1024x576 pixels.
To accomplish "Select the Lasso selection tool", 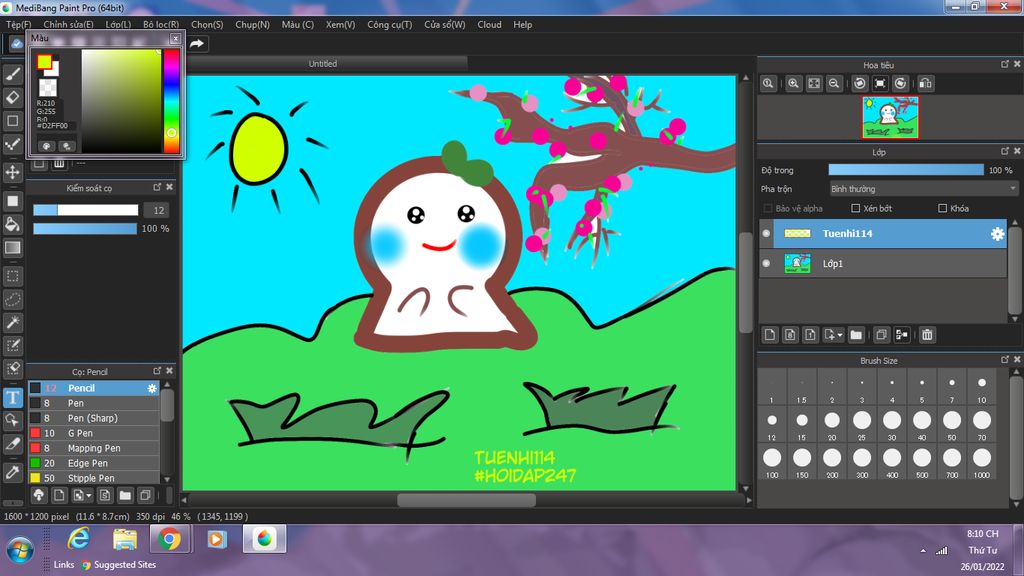I will [x=12, y=299].
